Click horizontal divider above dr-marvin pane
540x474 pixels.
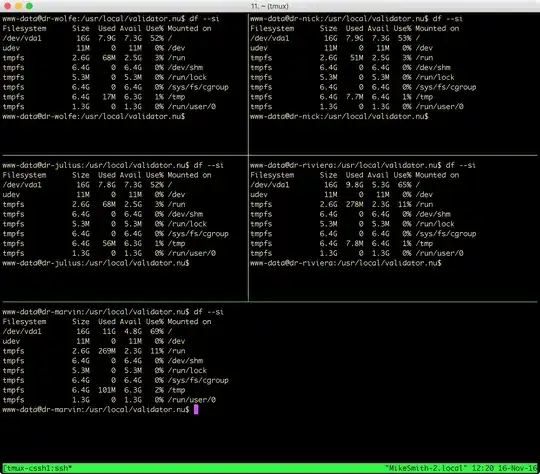[x=270, y=302]
